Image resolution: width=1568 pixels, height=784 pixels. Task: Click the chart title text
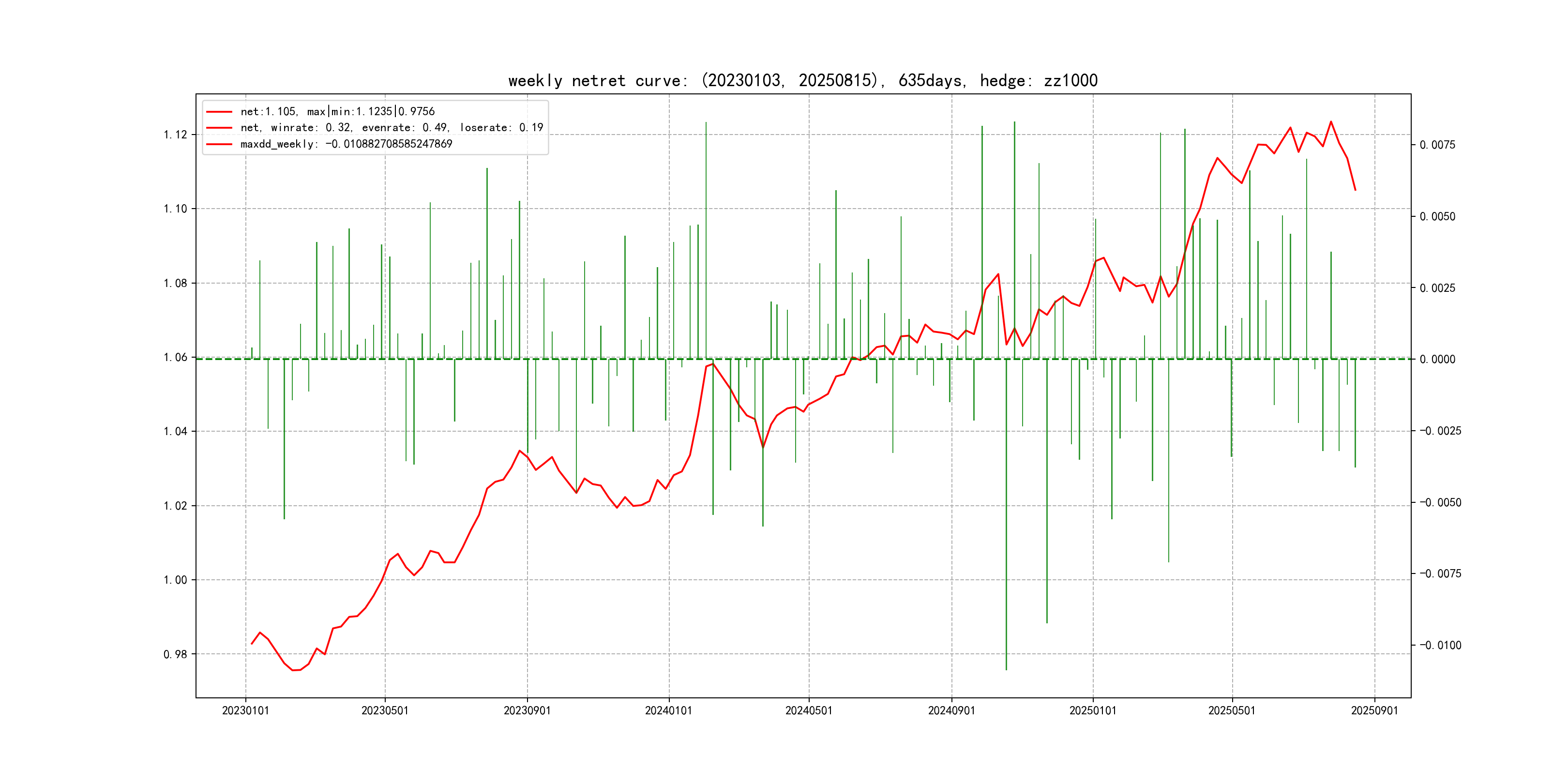(802, 80)
